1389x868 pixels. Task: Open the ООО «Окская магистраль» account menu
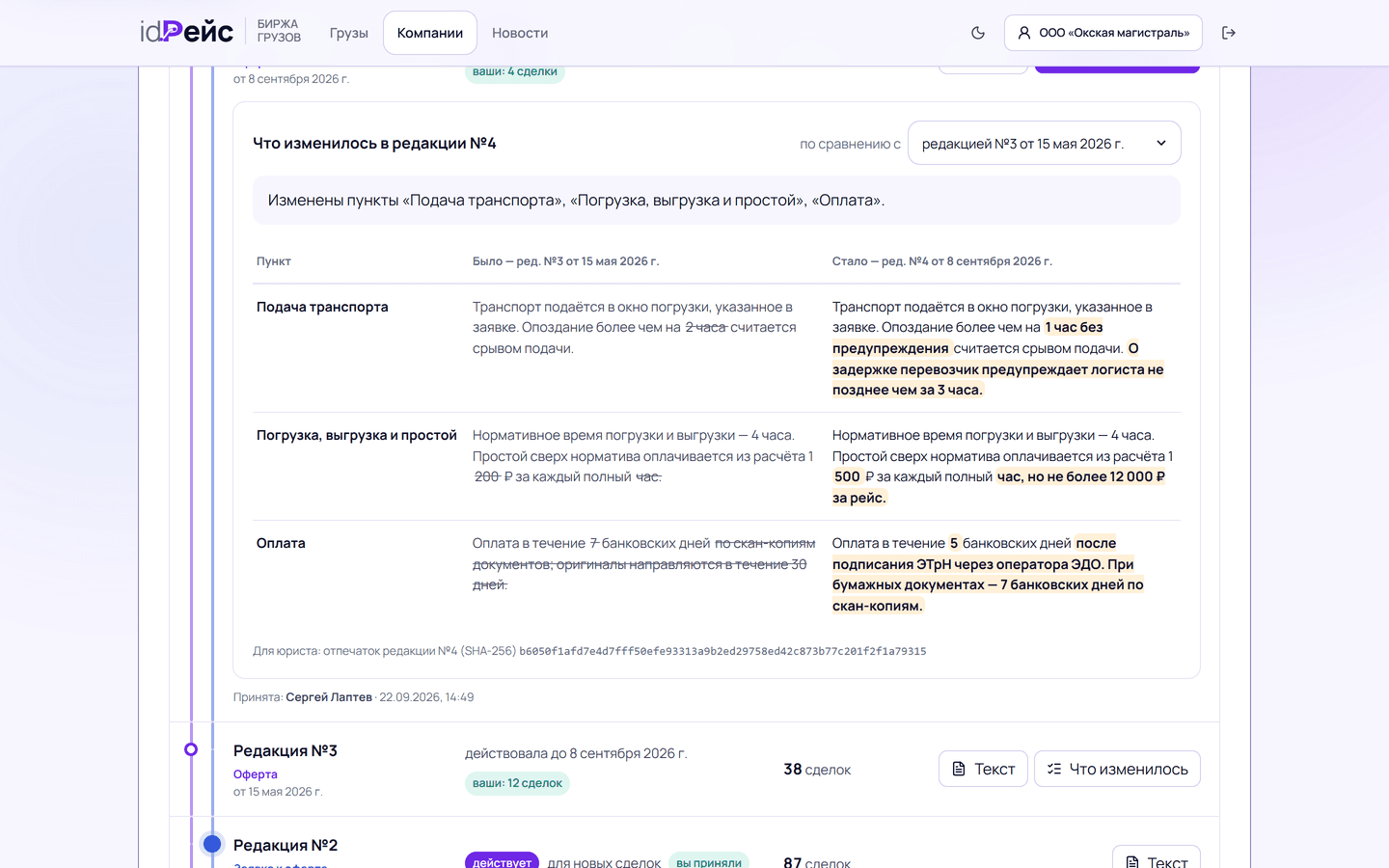point(1103,33)
